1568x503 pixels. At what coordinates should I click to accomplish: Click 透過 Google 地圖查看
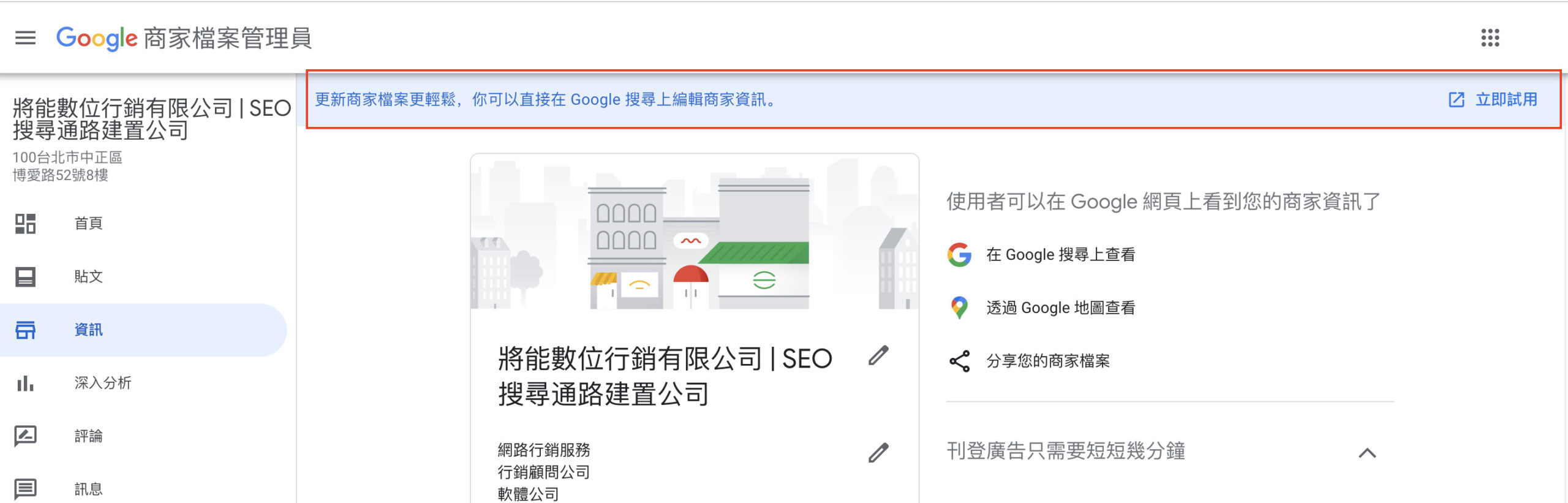point(1060,308)
